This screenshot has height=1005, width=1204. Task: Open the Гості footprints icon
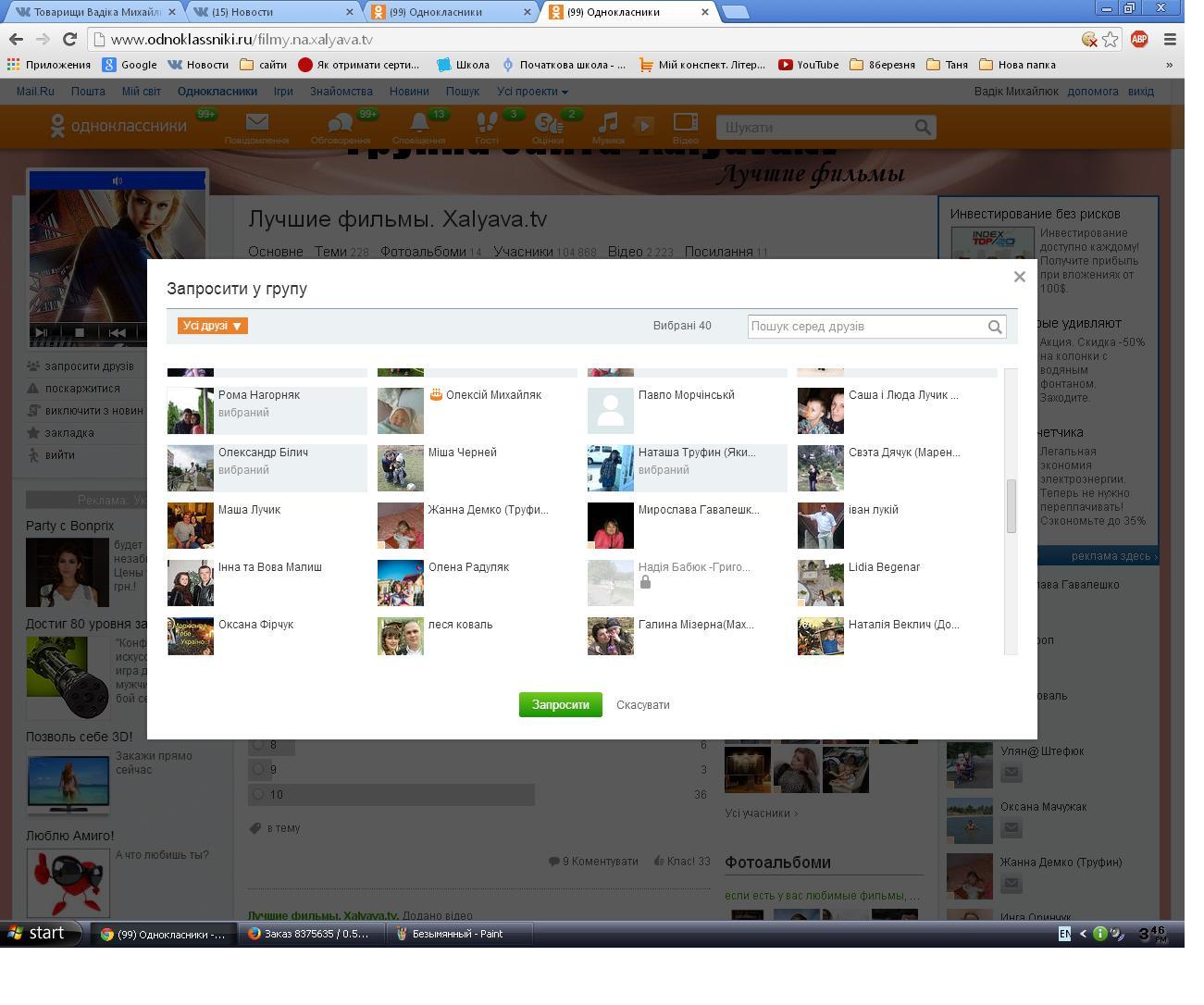(x=487, y=128)
